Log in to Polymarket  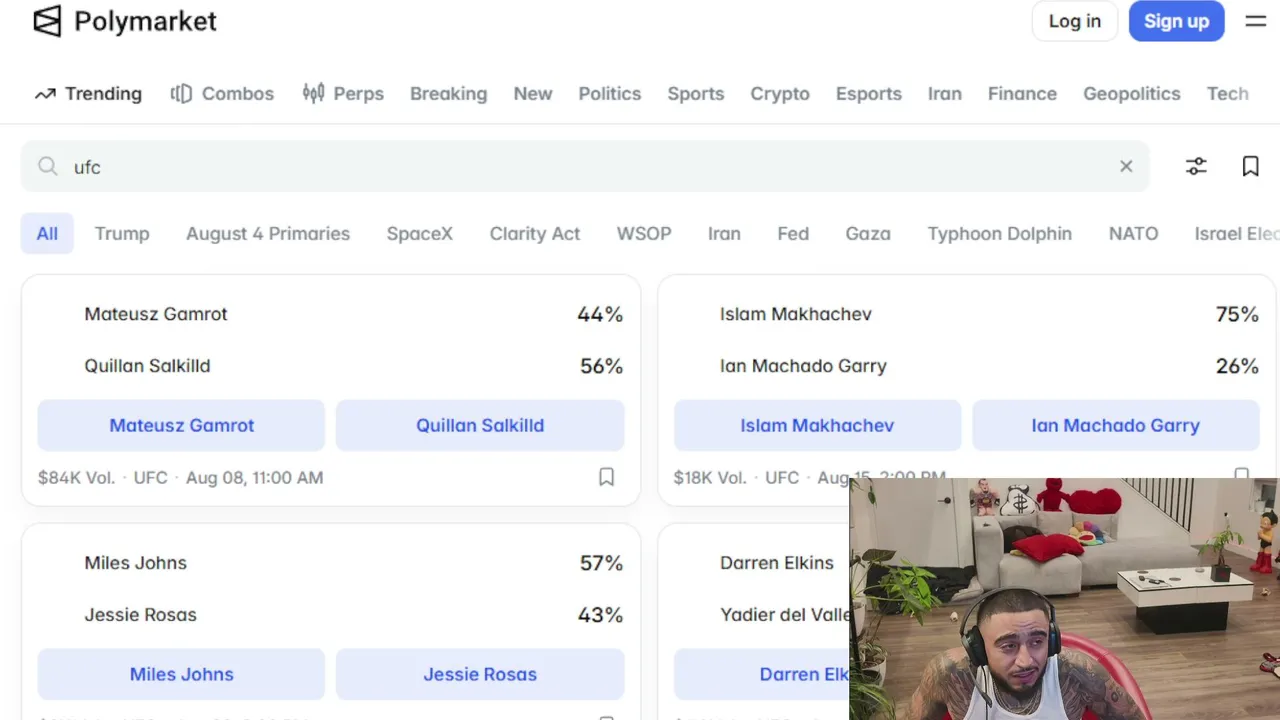1075,21
